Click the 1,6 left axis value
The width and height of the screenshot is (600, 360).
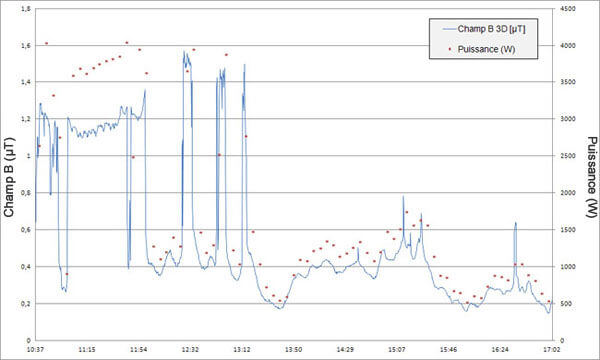26,45
